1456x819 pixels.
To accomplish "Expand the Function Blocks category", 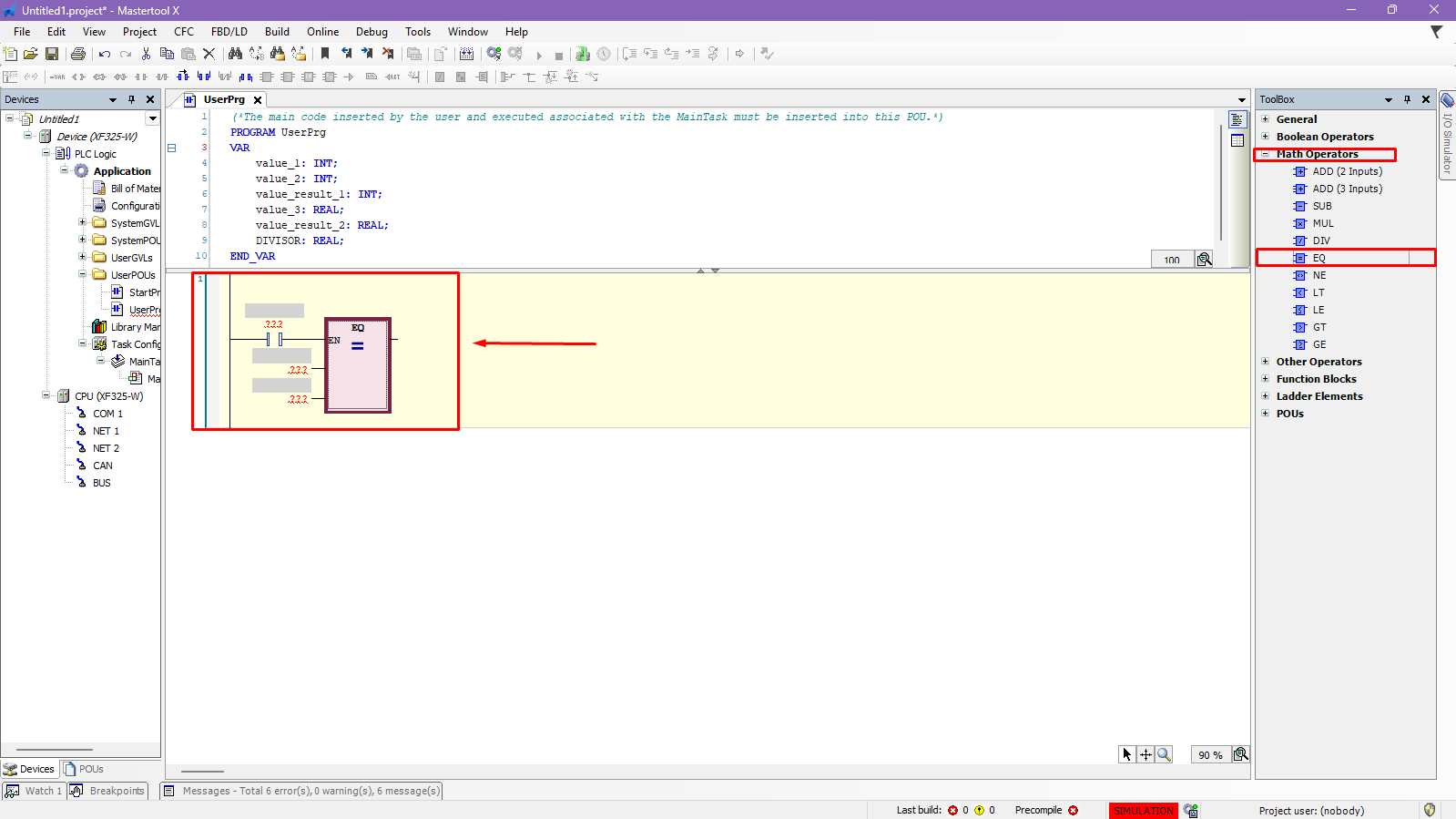I will (1265, 379).
